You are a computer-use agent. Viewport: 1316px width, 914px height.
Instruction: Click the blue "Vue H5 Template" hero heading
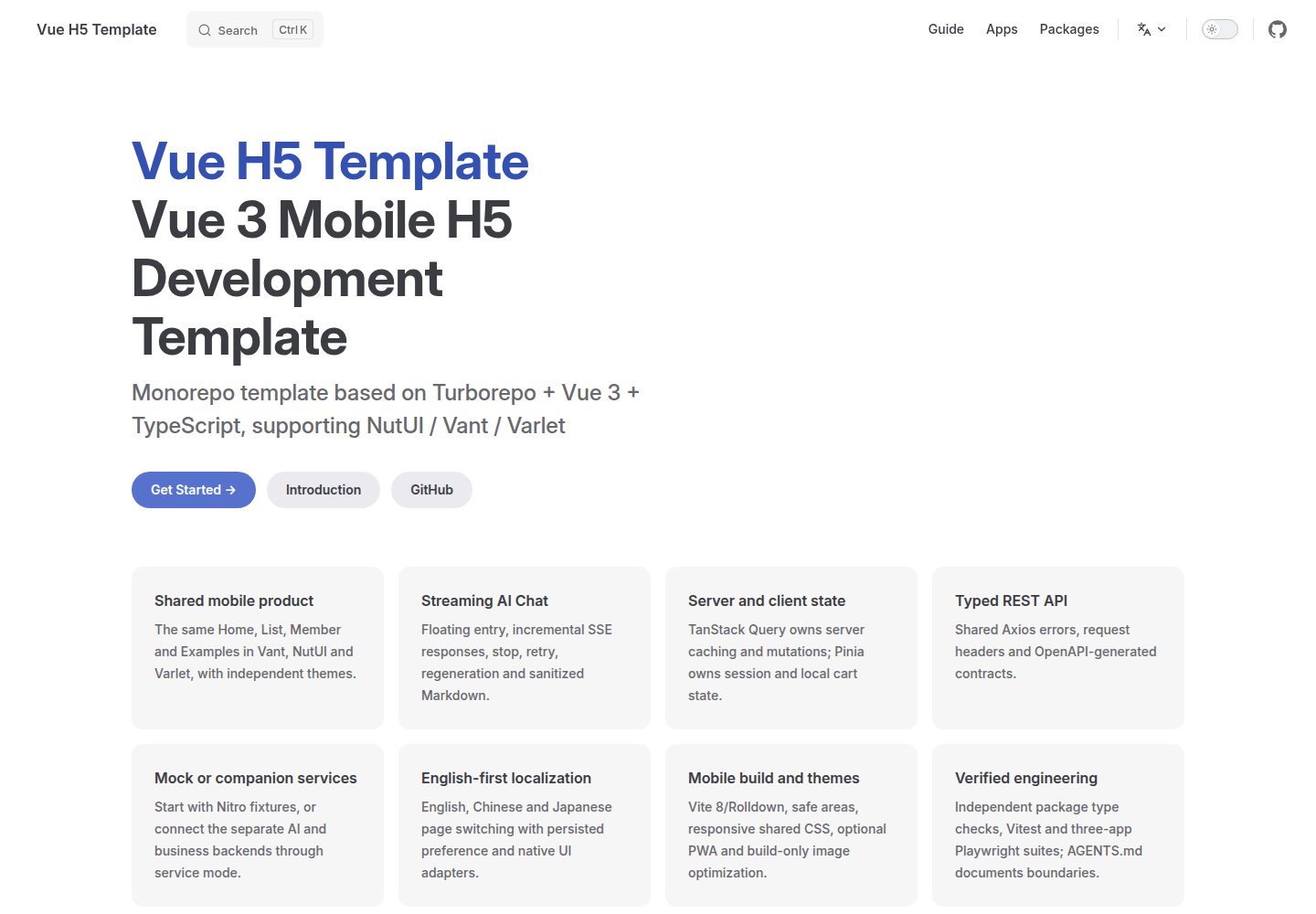coord(330,162)
